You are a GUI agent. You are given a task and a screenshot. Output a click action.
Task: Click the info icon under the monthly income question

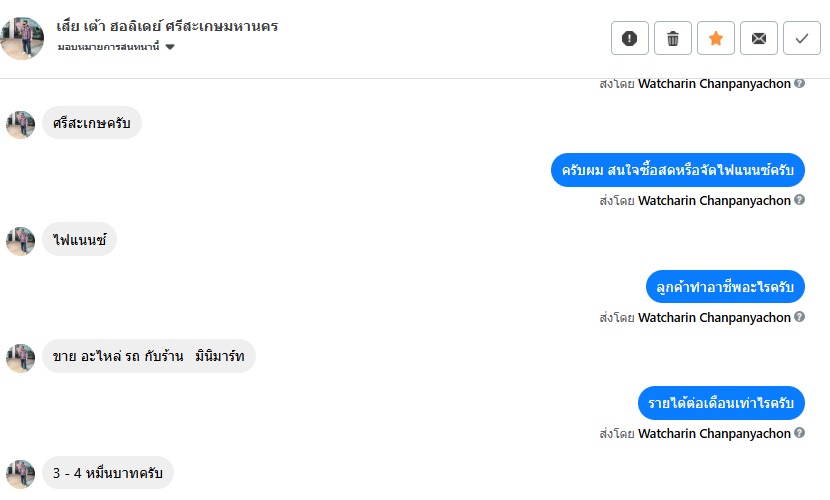799,433
